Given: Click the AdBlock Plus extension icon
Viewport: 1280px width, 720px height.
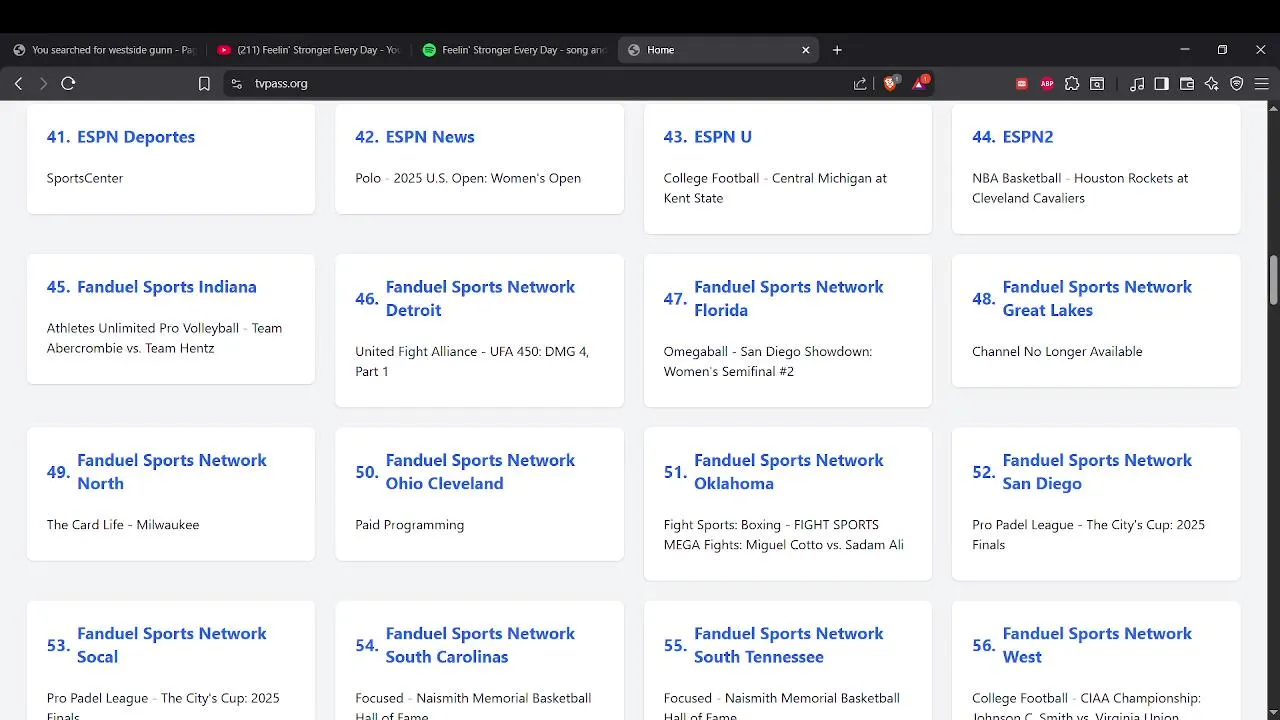Looking at the screenshot, I should click(x=1047, y=84).
